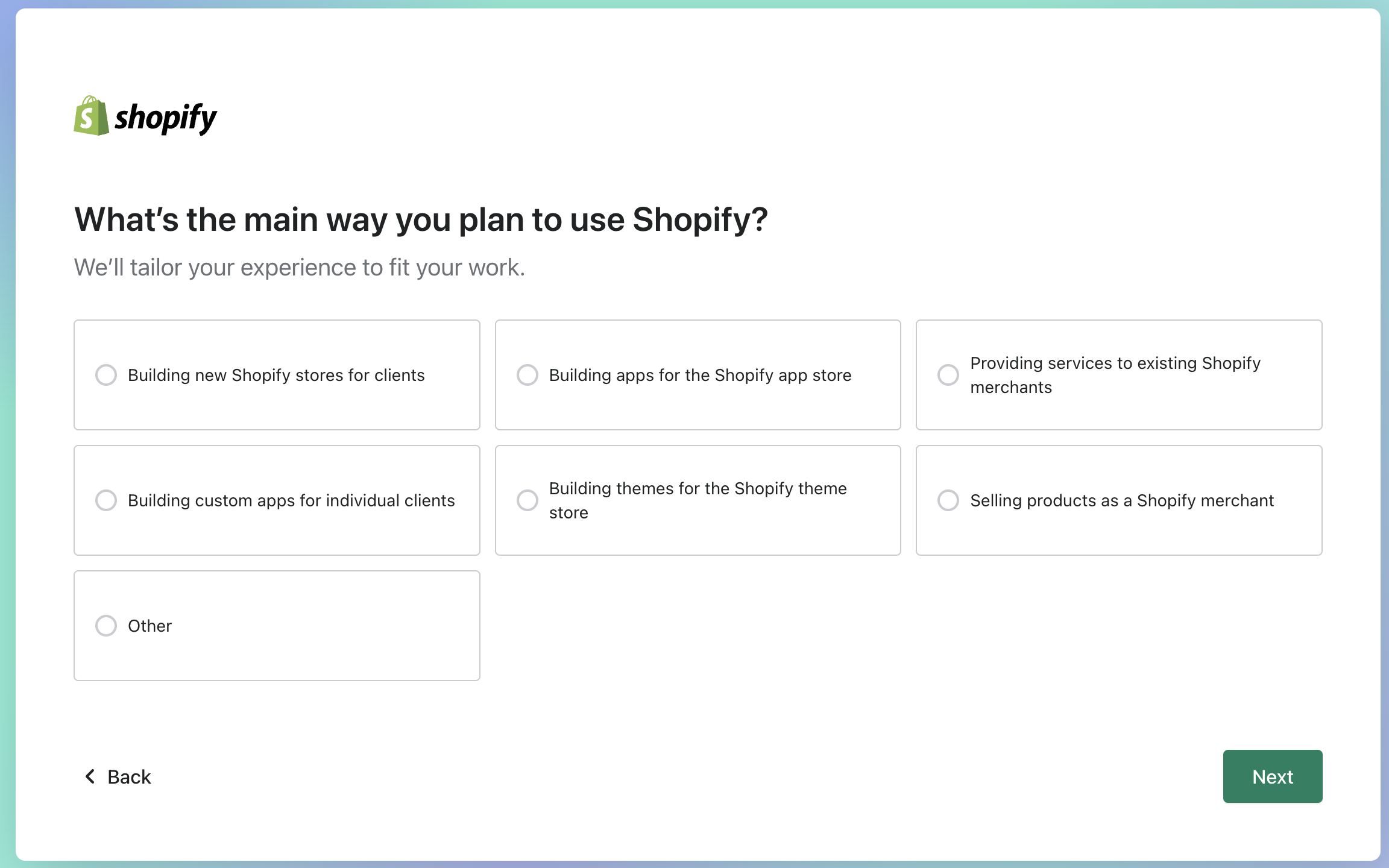
Task: Choose Building themes for the Shopify theme store
Action: tap(528, 500)
